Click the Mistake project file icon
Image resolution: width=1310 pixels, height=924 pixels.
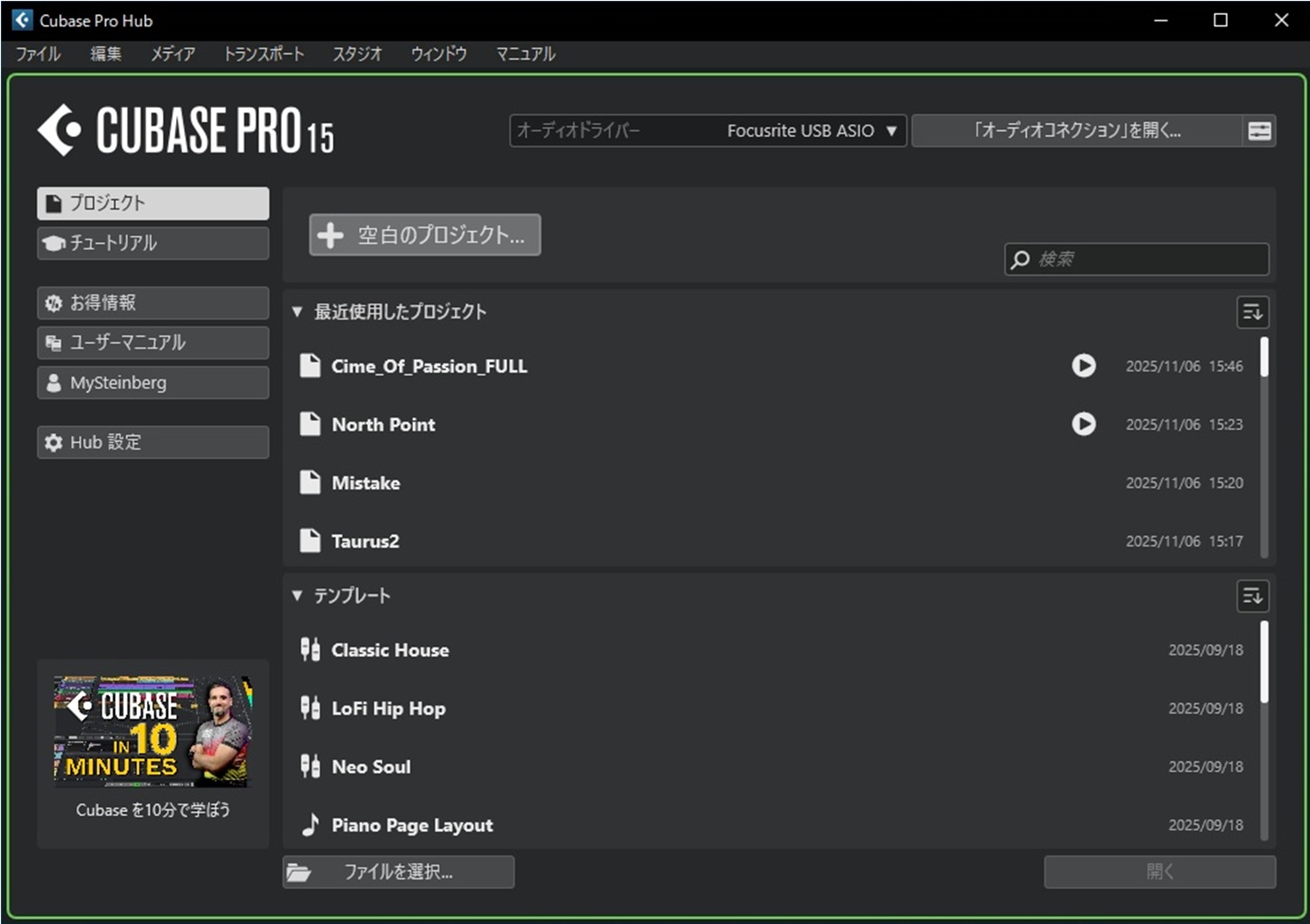click(310, 483)
